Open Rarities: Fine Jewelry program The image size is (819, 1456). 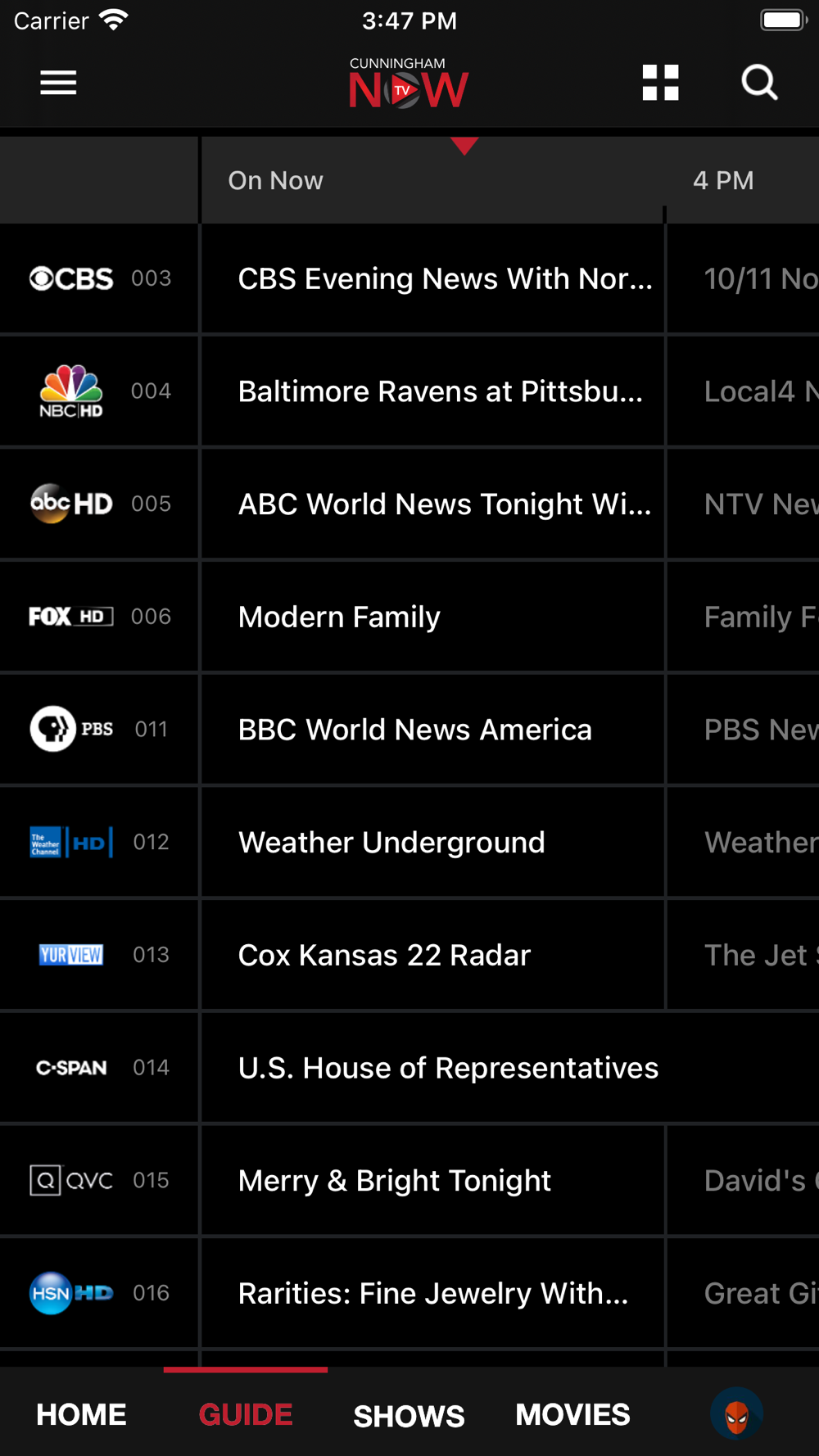(432, 1293)
